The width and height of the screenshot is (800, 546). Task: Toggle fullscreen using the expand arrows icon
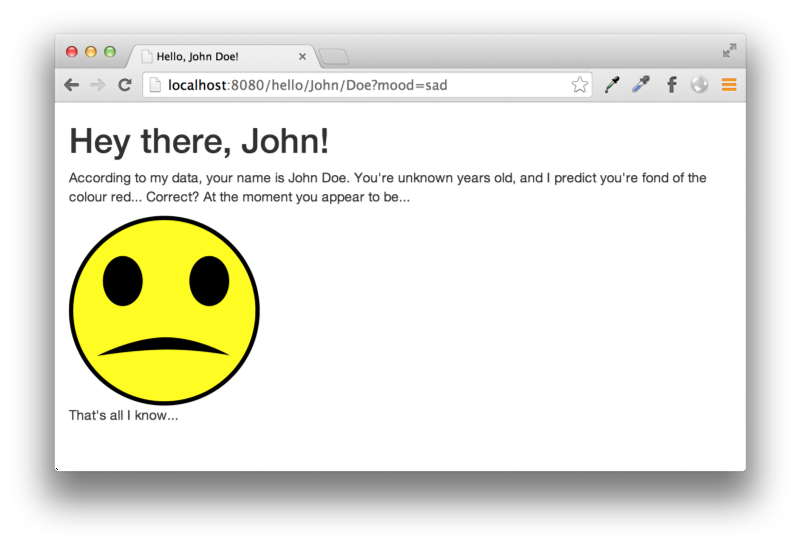730,51
